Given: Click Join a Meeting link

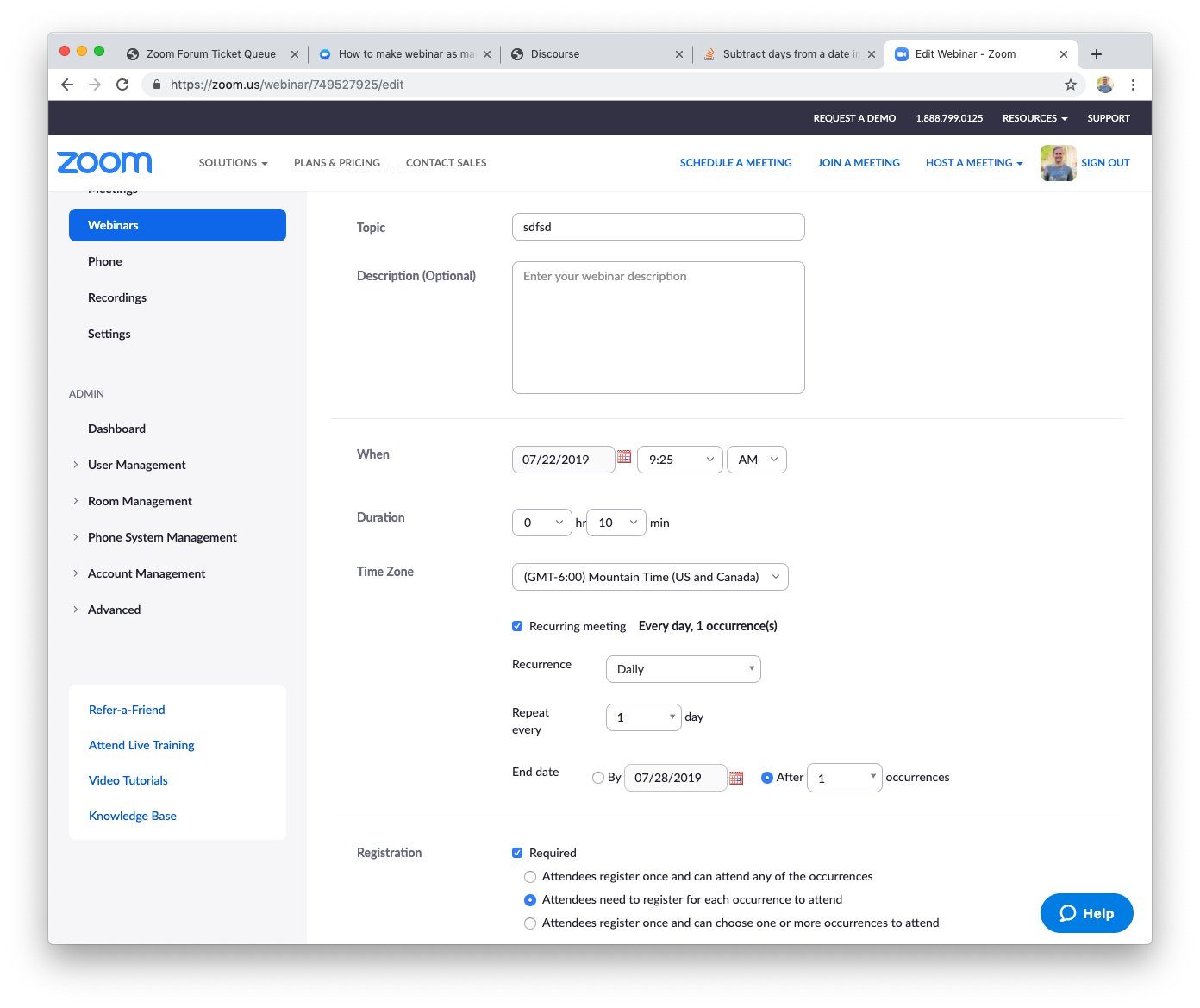Looking at the screenshot, I should click(859, 163).
